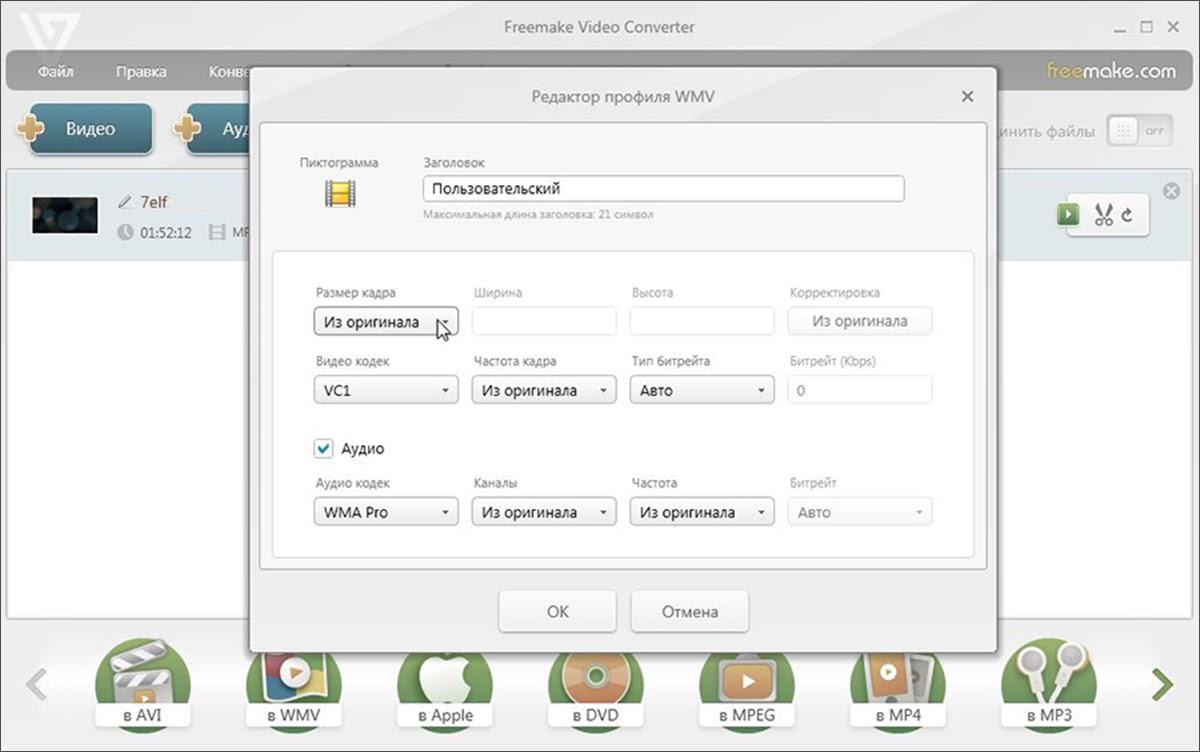
Task: Open the 'Размер кадра' dropdown
Action: pyautogui.click(x=386, y=322)
